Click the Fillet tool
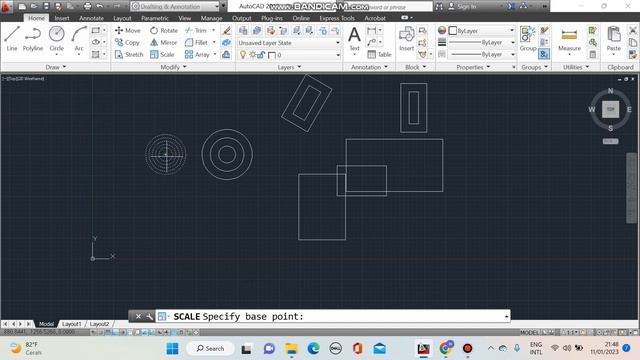This screenshot has height=360, width=640. point(196,42)
